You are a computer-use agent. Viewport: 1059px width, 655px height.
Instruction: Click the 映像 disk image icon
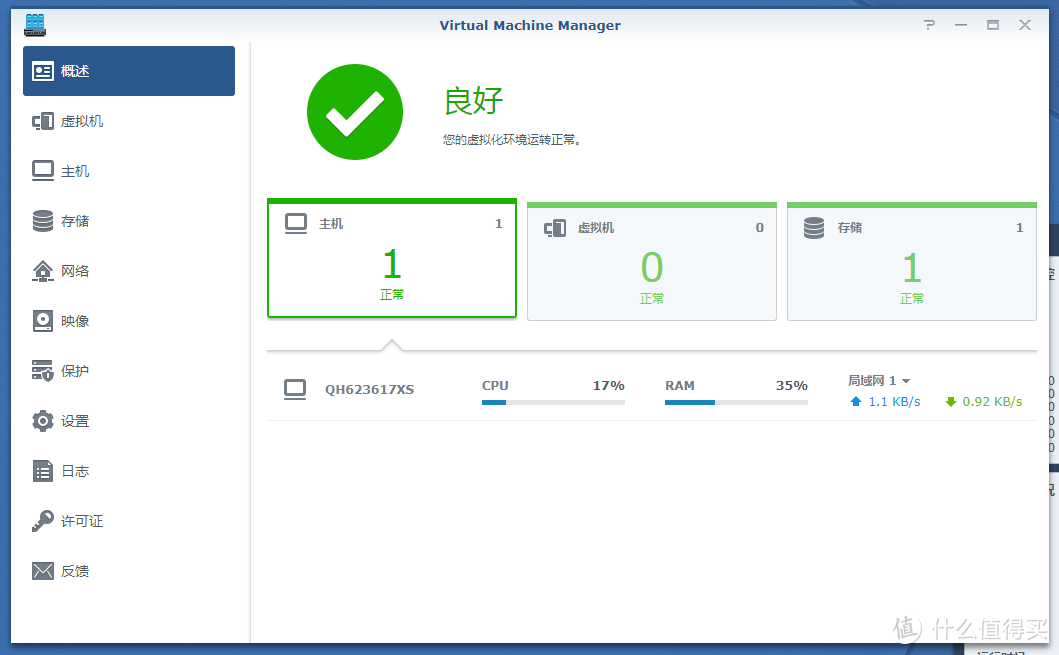[43, 321]
